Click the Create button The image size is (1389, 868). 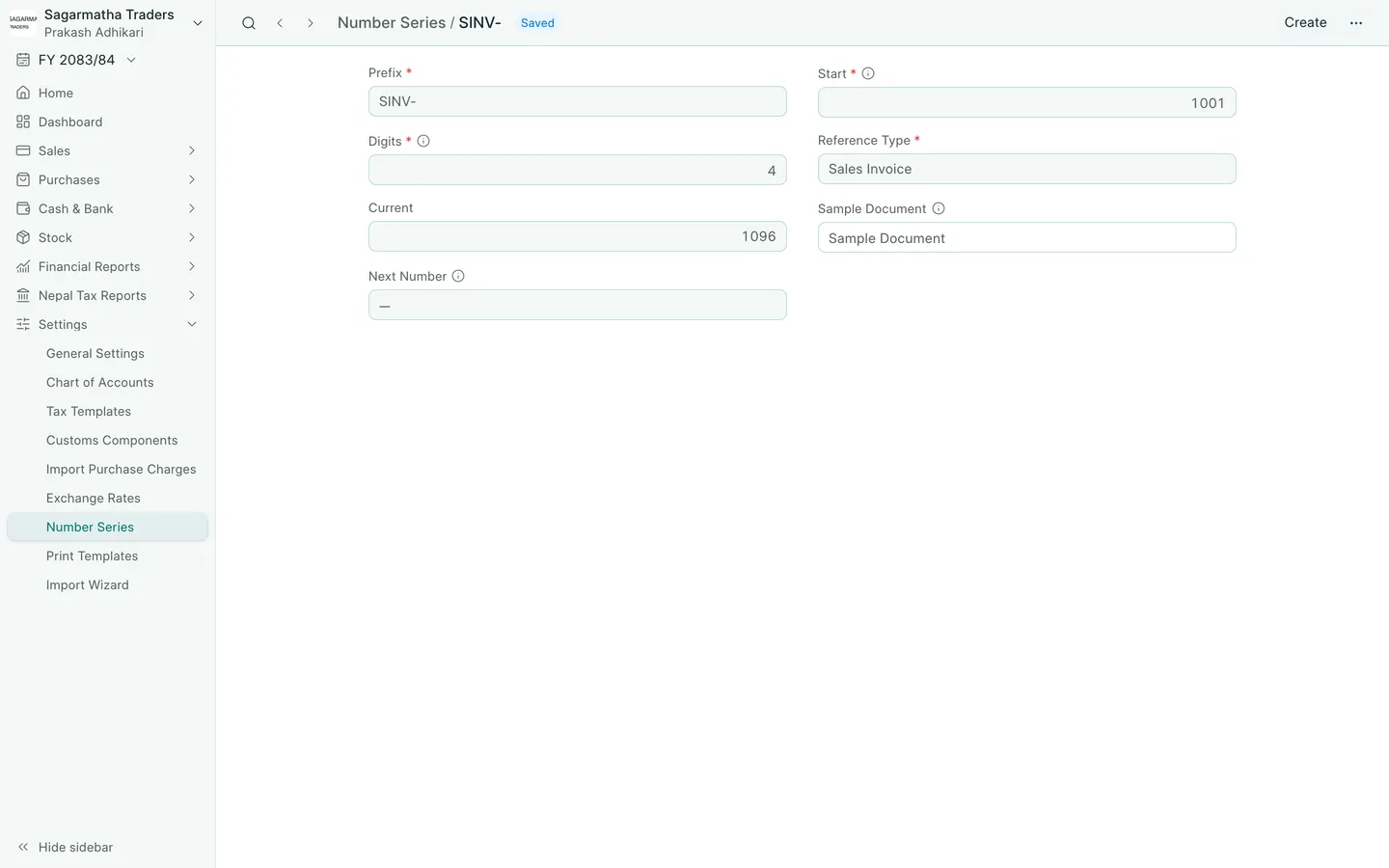tap(1305, 22)
